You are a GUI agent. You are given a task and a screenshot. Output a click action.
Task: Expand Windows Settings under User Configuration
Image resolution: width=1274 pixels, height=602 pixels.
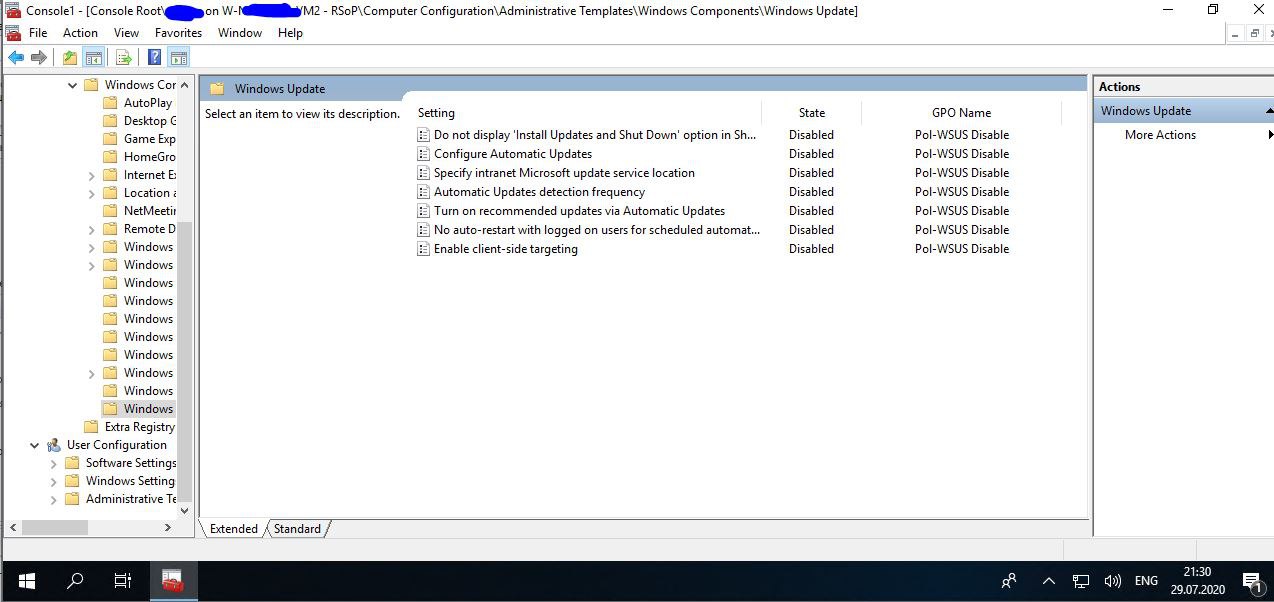click(x=54, y=481)
